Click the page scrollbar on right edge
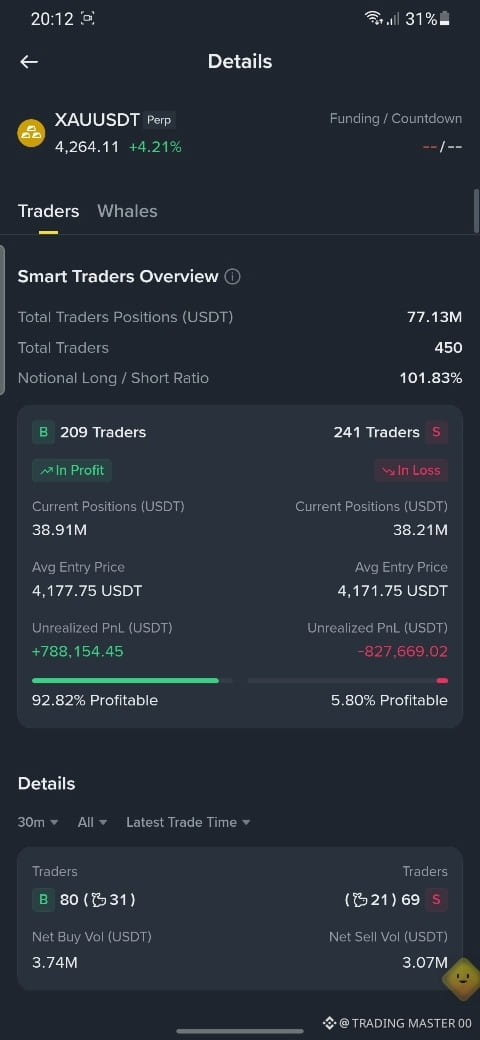This screenshot has height=1040, width=480. (476, 211)
